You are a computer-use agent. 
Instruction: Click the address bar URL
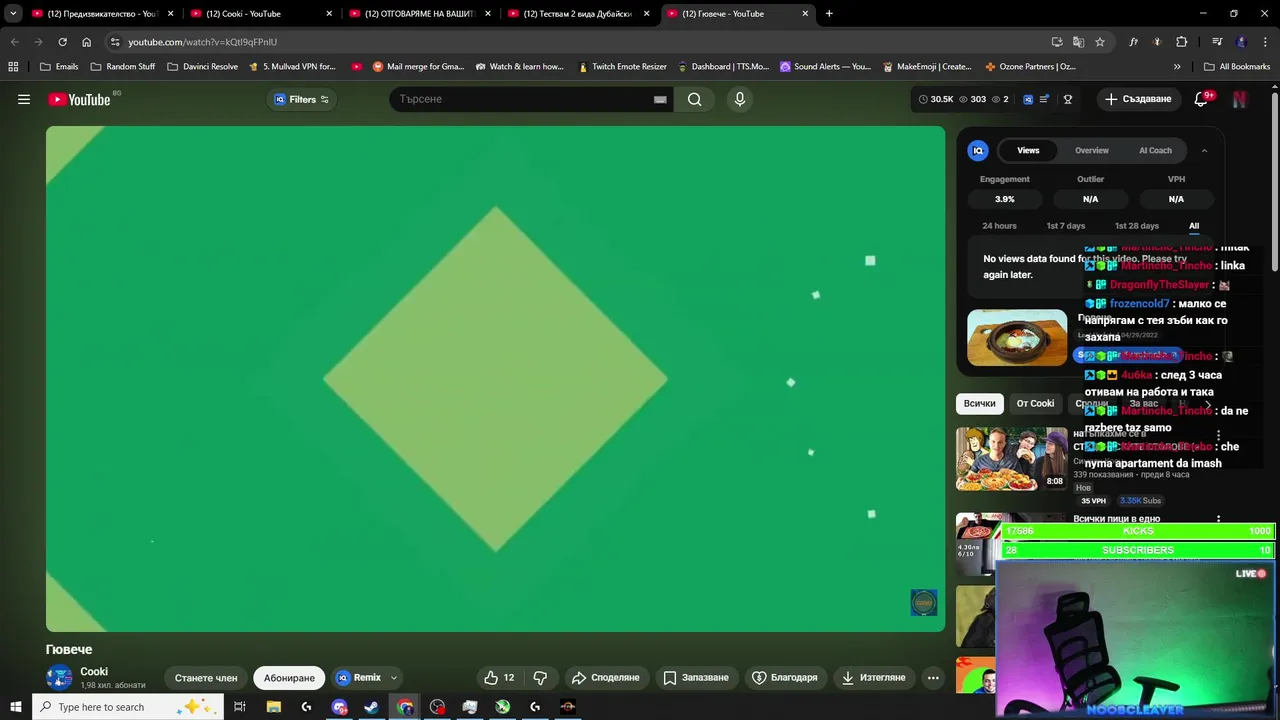tap(203, 42)
